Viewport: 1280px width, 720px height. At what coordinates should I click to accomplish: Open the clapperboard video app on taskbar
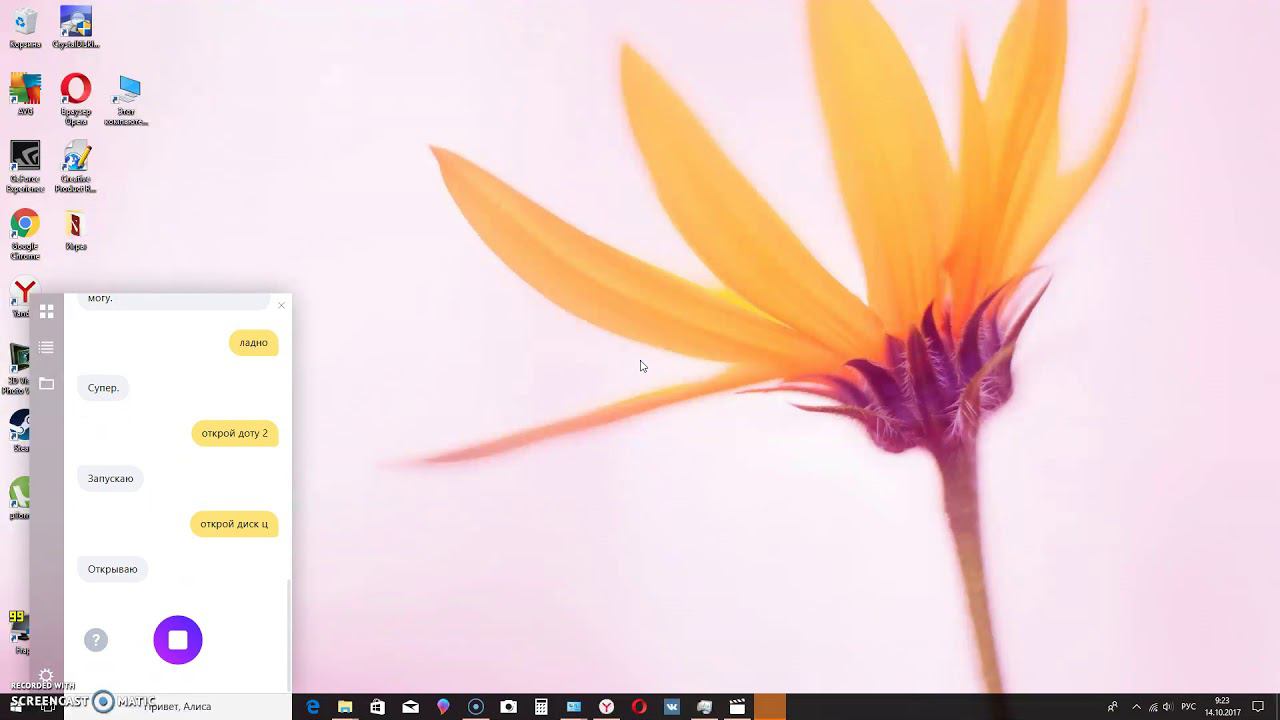tap(737, 707)
